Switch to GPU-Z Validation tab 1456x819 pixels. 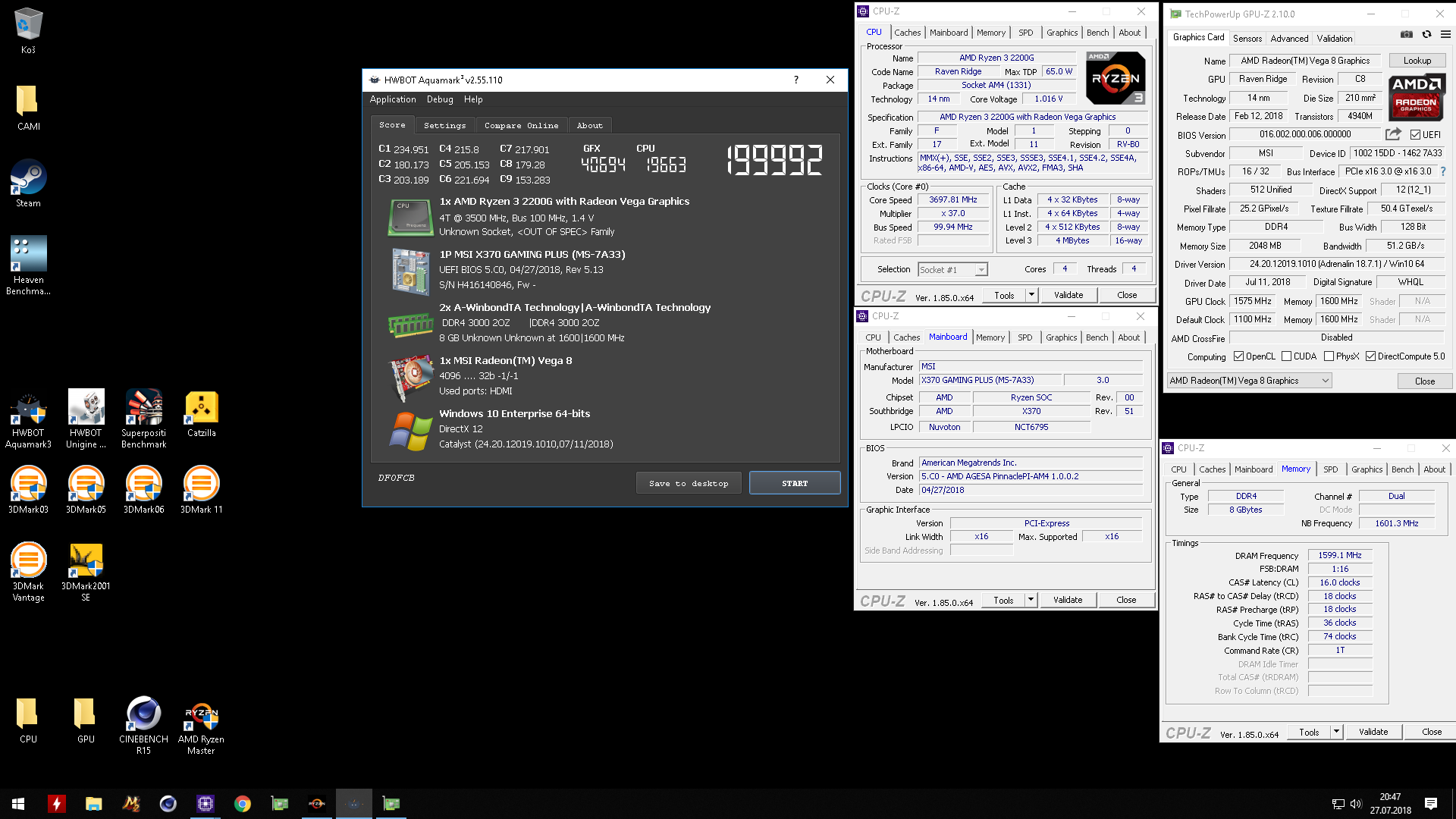(1335, 38)
